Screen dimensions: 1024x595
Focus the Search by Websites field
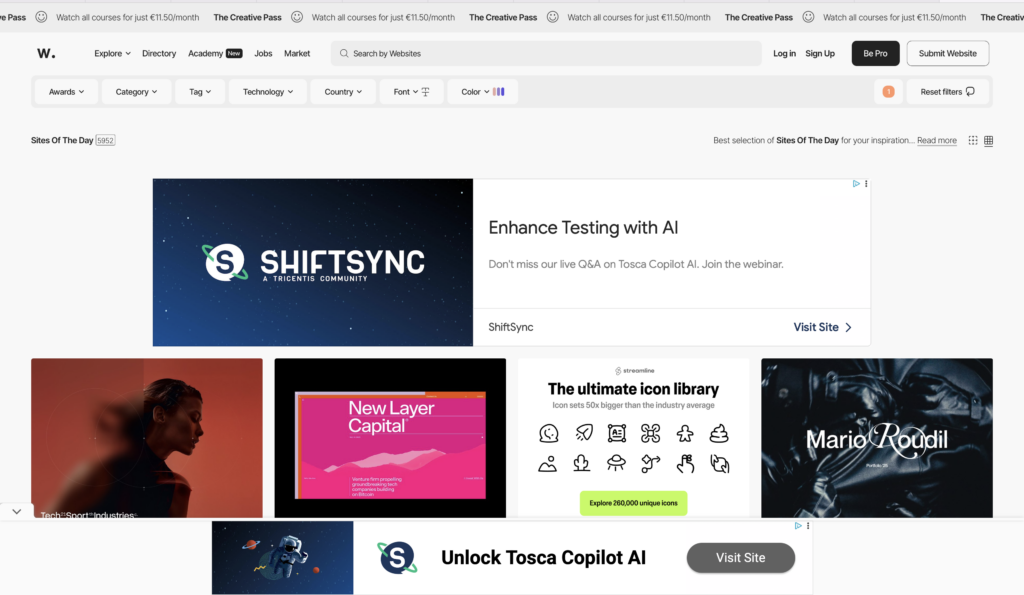pyautogui.click(x=546, y=54)
